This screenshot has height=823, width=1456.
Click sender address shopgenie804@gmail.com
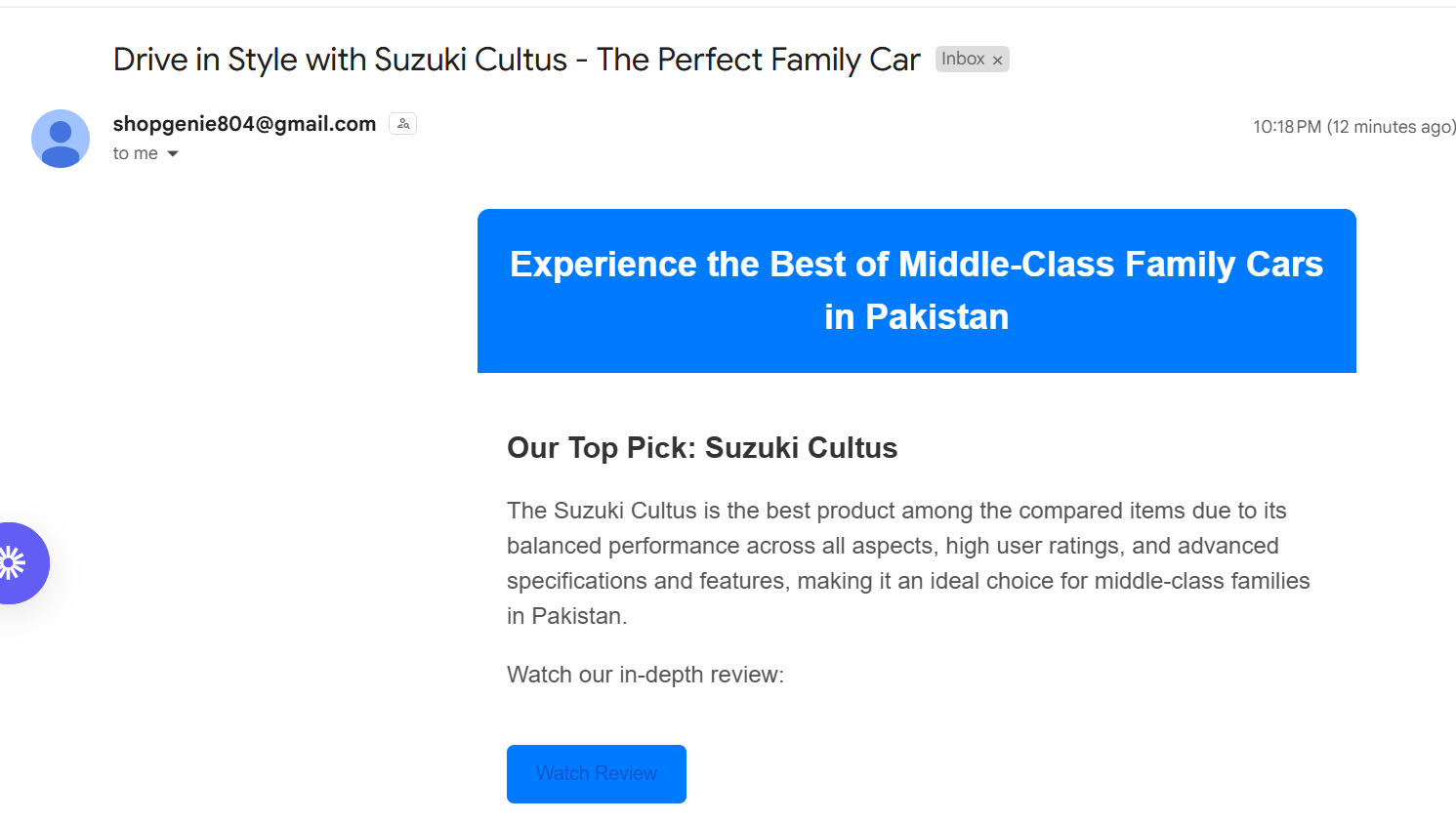(244, 124)
